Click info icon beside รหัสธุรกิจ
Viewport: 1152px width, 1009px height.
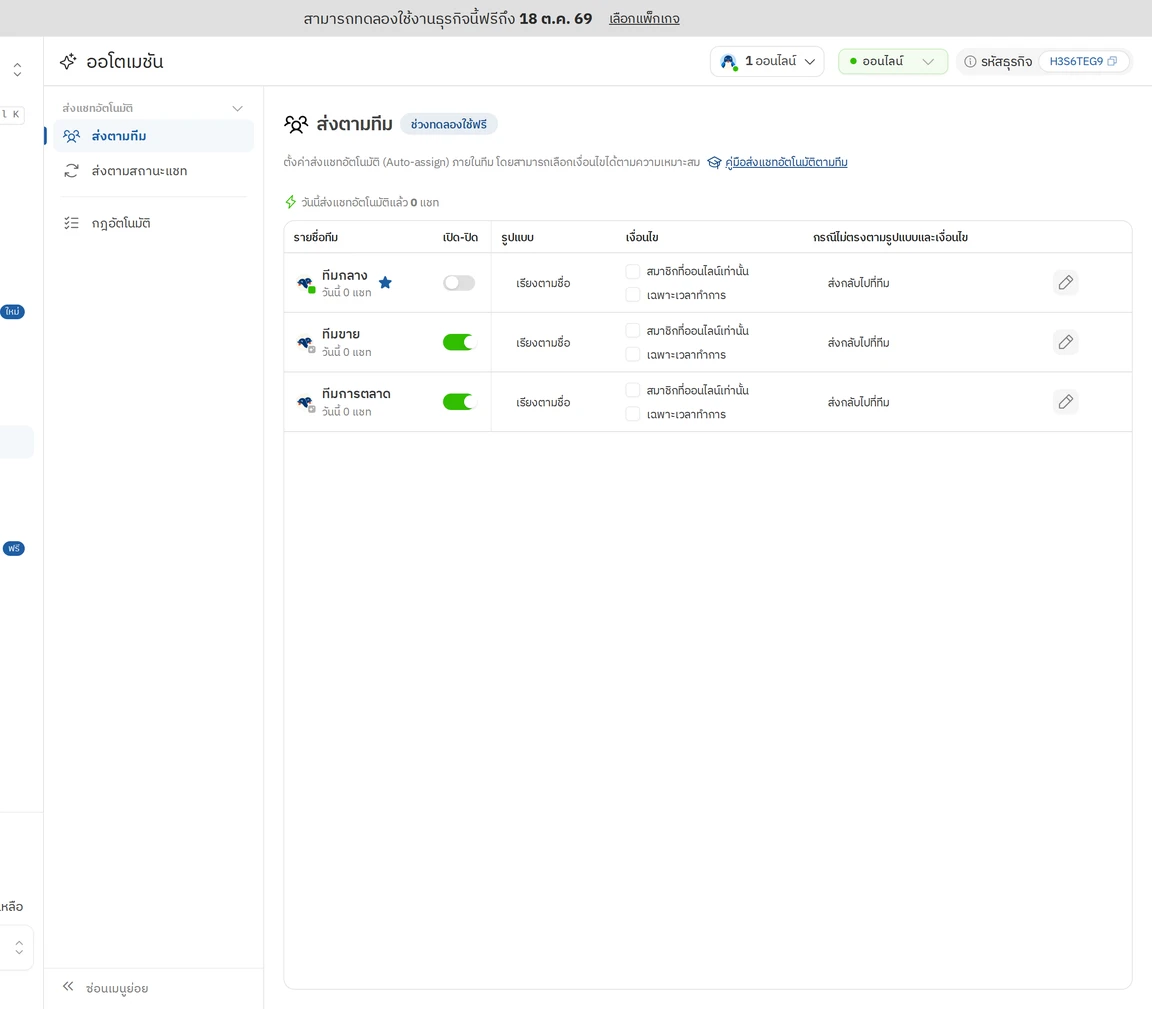pos(970,62)
